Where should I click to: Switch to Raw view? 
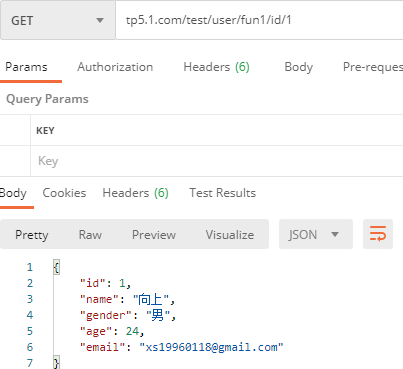[x=90, y=235]
